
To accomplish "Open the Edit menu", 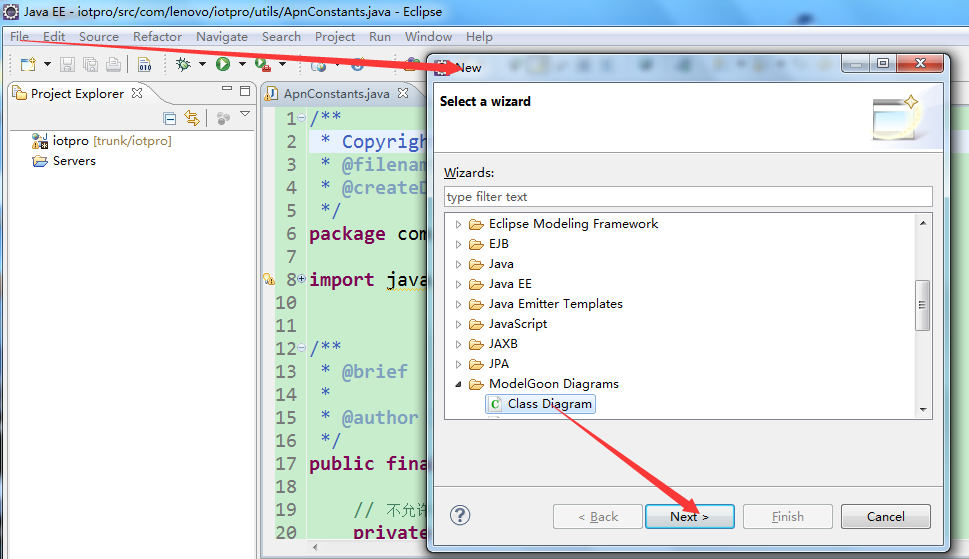I will point(54,36).
